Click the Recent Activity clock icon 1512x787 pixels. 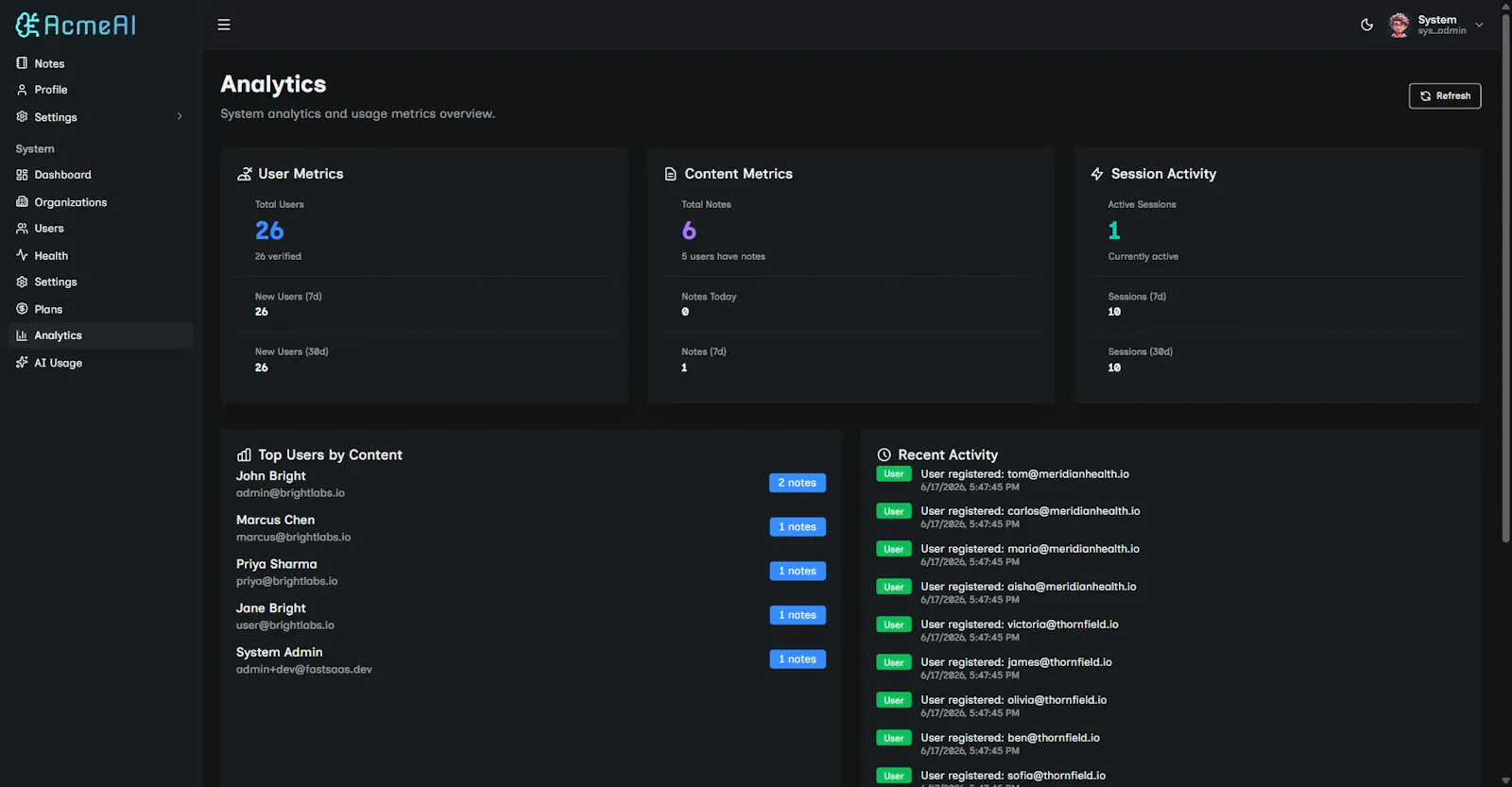tap(885, 454)
